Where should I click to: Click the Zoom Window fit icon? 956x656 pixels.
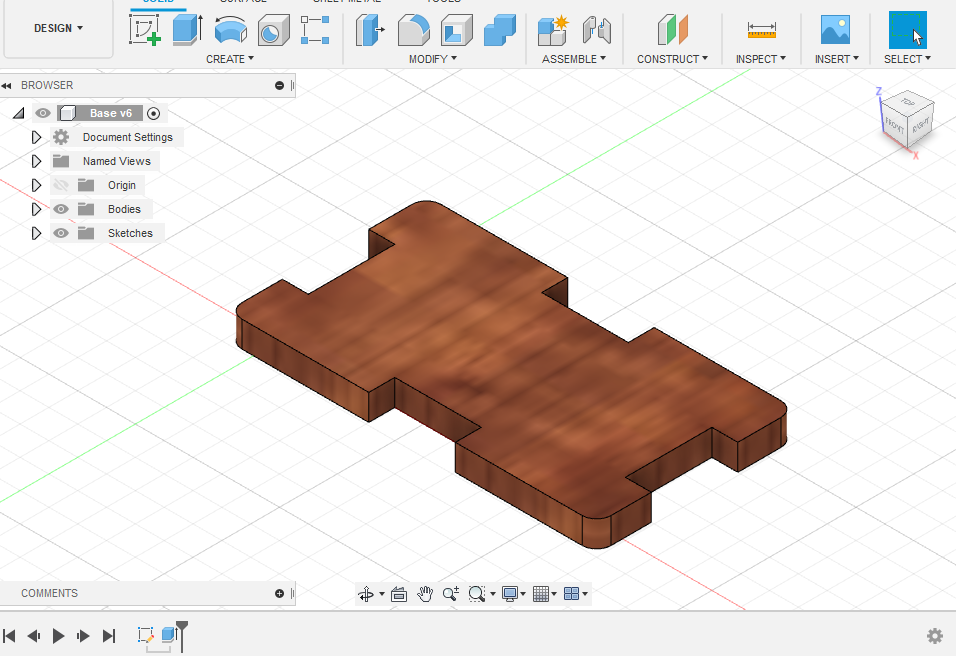point(477,594)
